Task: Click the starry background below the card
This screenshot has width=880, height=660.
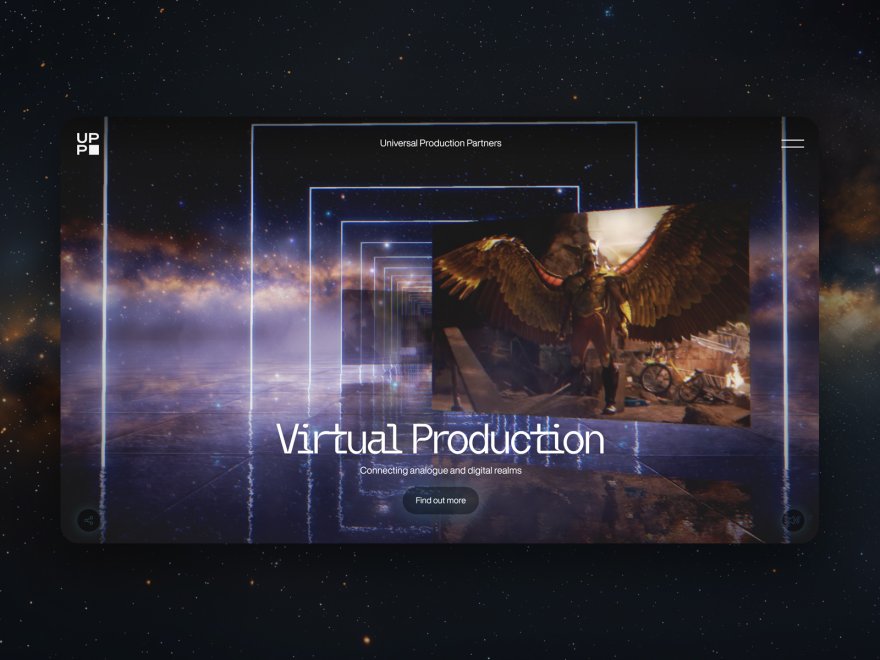Action: coord(440,601)
